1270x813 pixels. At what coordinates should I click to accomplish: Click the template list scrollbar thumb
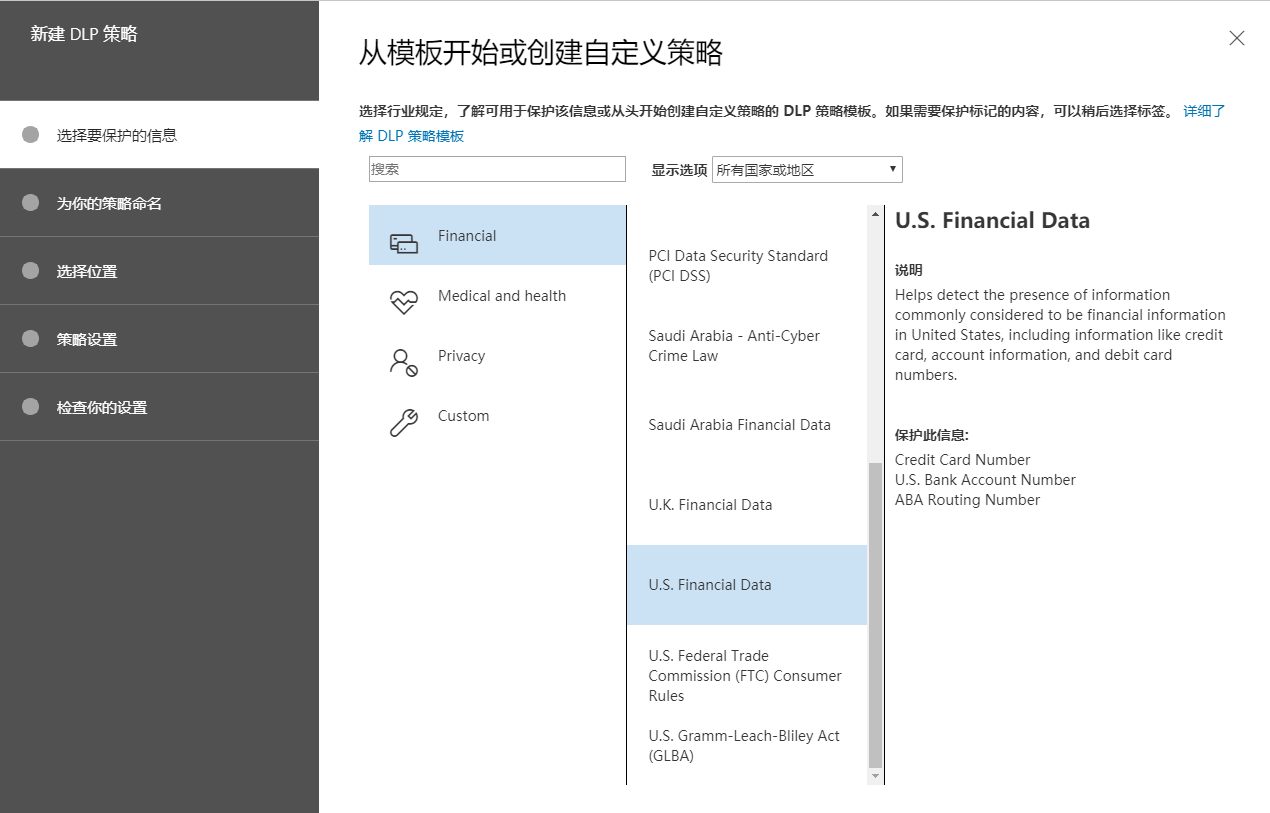coord(876,615)
